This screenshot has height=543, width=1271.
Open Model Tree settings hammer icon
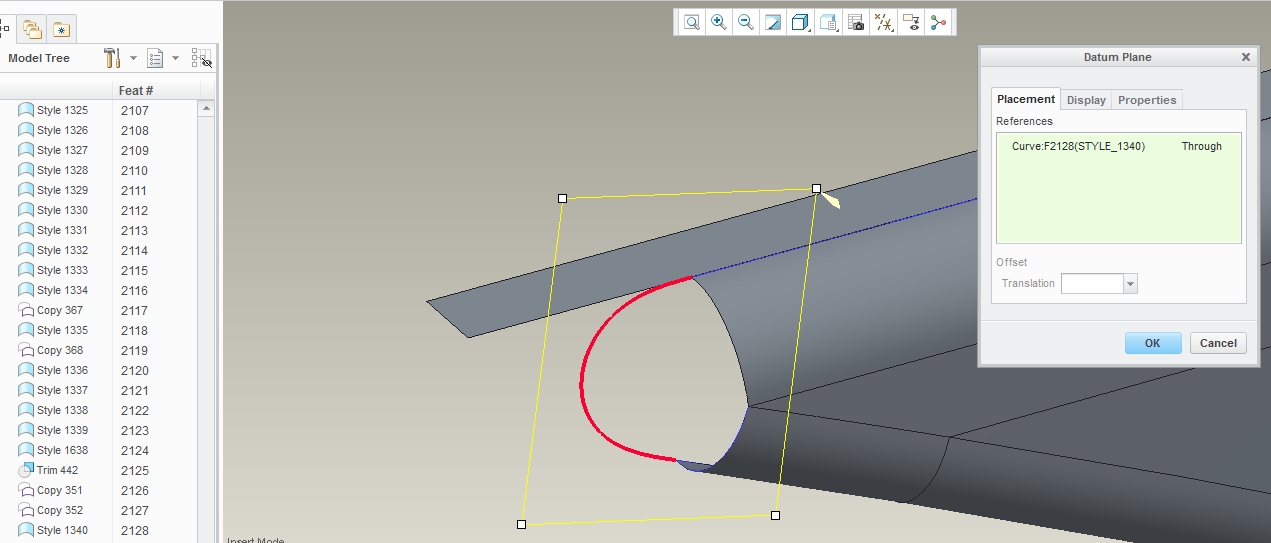pos(113,58)
